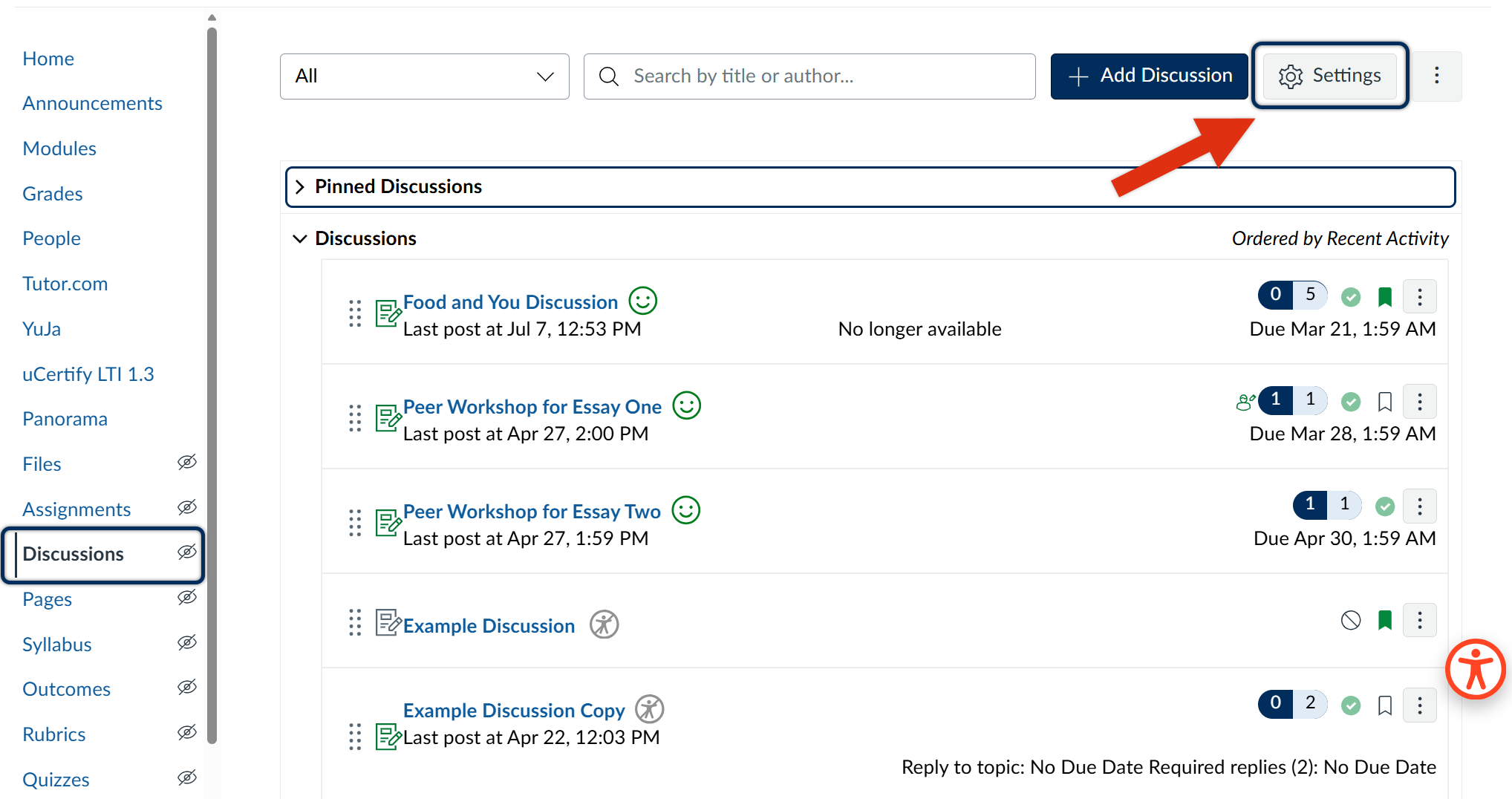
Task: Open Example Discussion Copy link
Action: 514,711
